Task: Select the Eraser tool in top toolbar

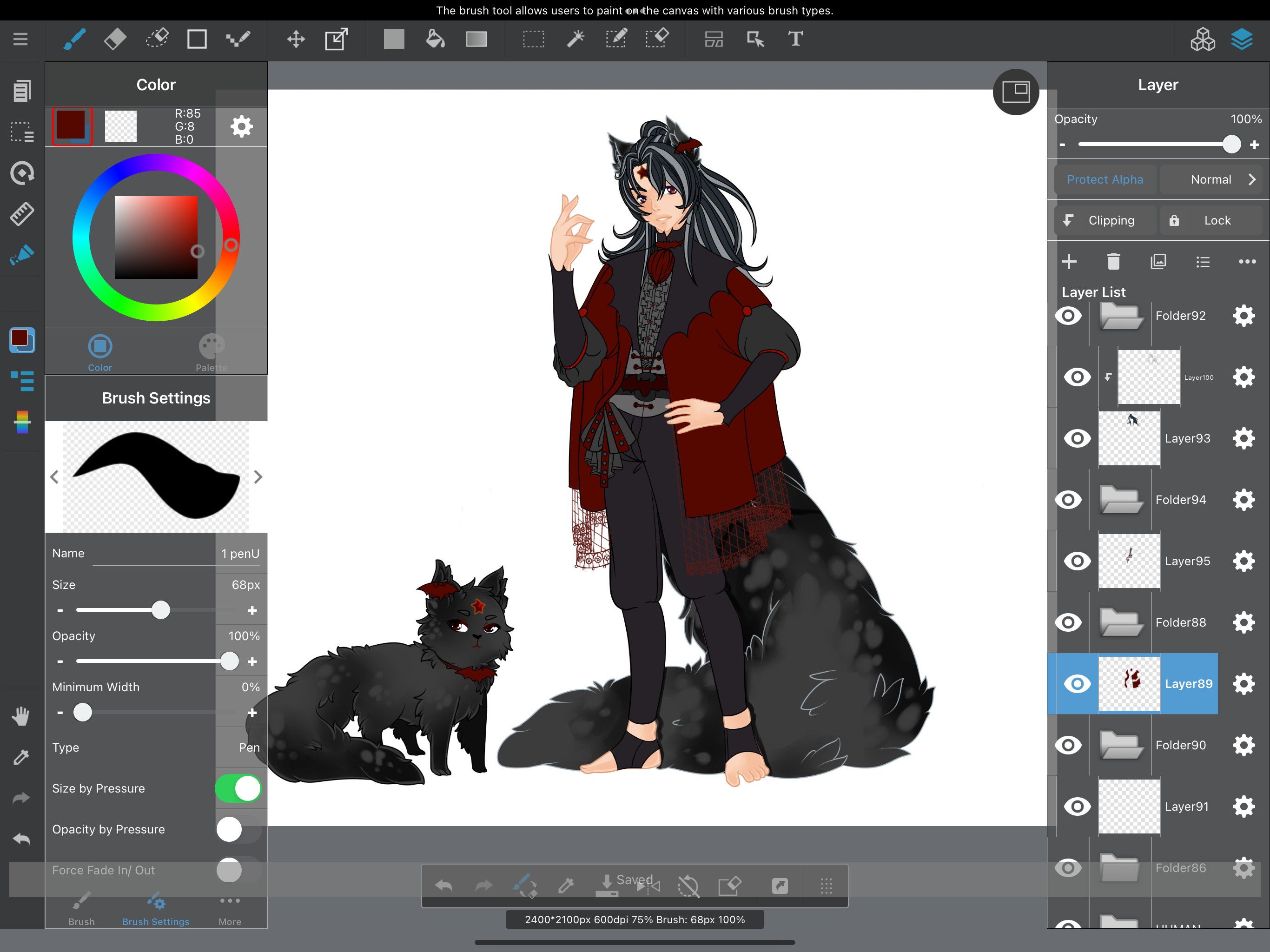Action: pos(115,39)
